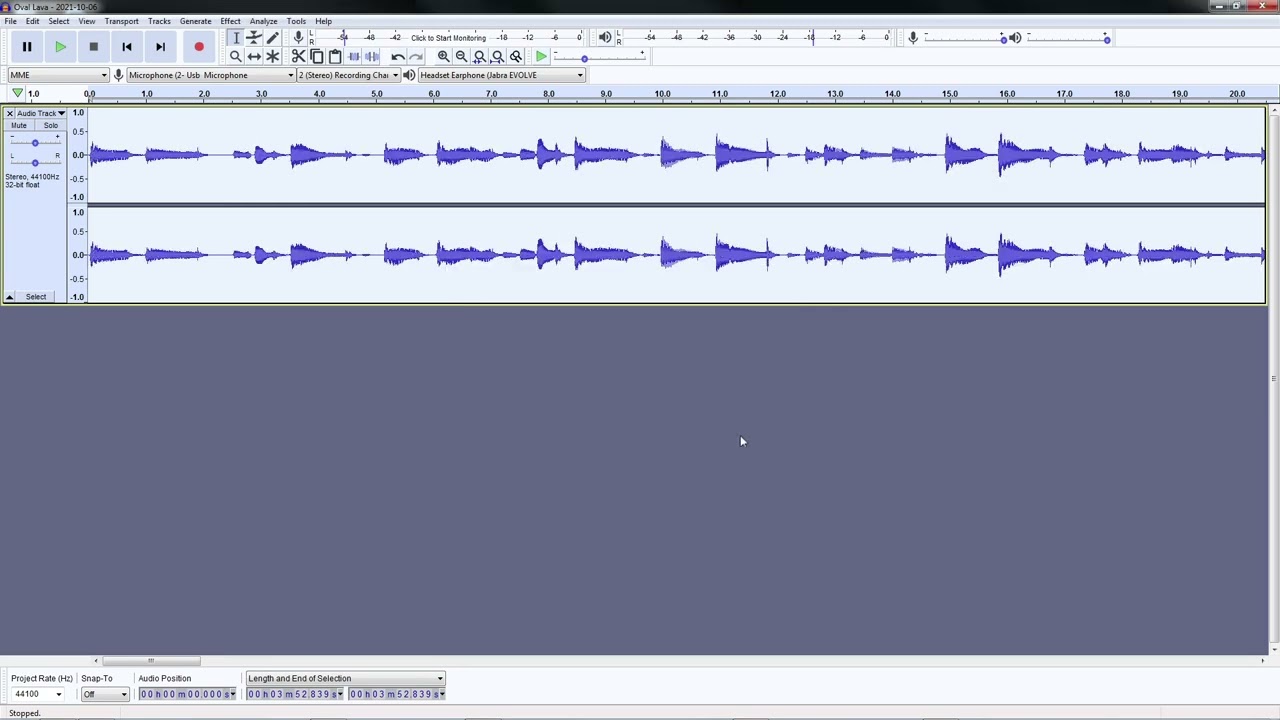Solo the Audio Track
Viewport: 1280px width, 720px height.
pyautogui.click(x=50, y=125)
